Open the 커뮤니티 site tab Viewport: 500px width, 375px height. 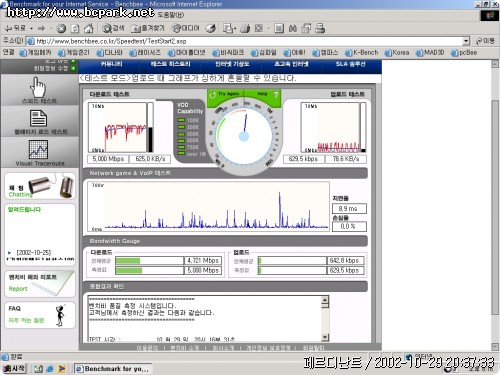click(x=111, y=64)
